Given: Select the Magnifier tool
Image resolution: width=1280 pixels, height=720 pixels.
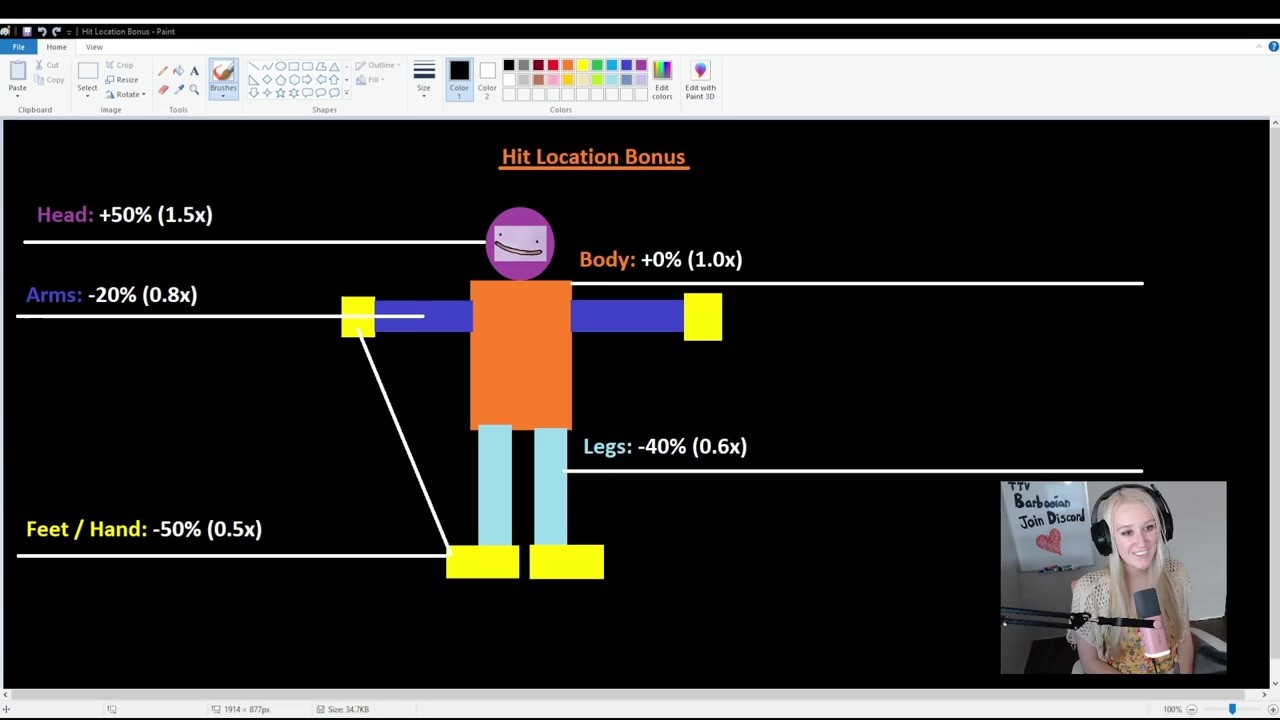Looking at the screenshot, I should coord(194,90).
